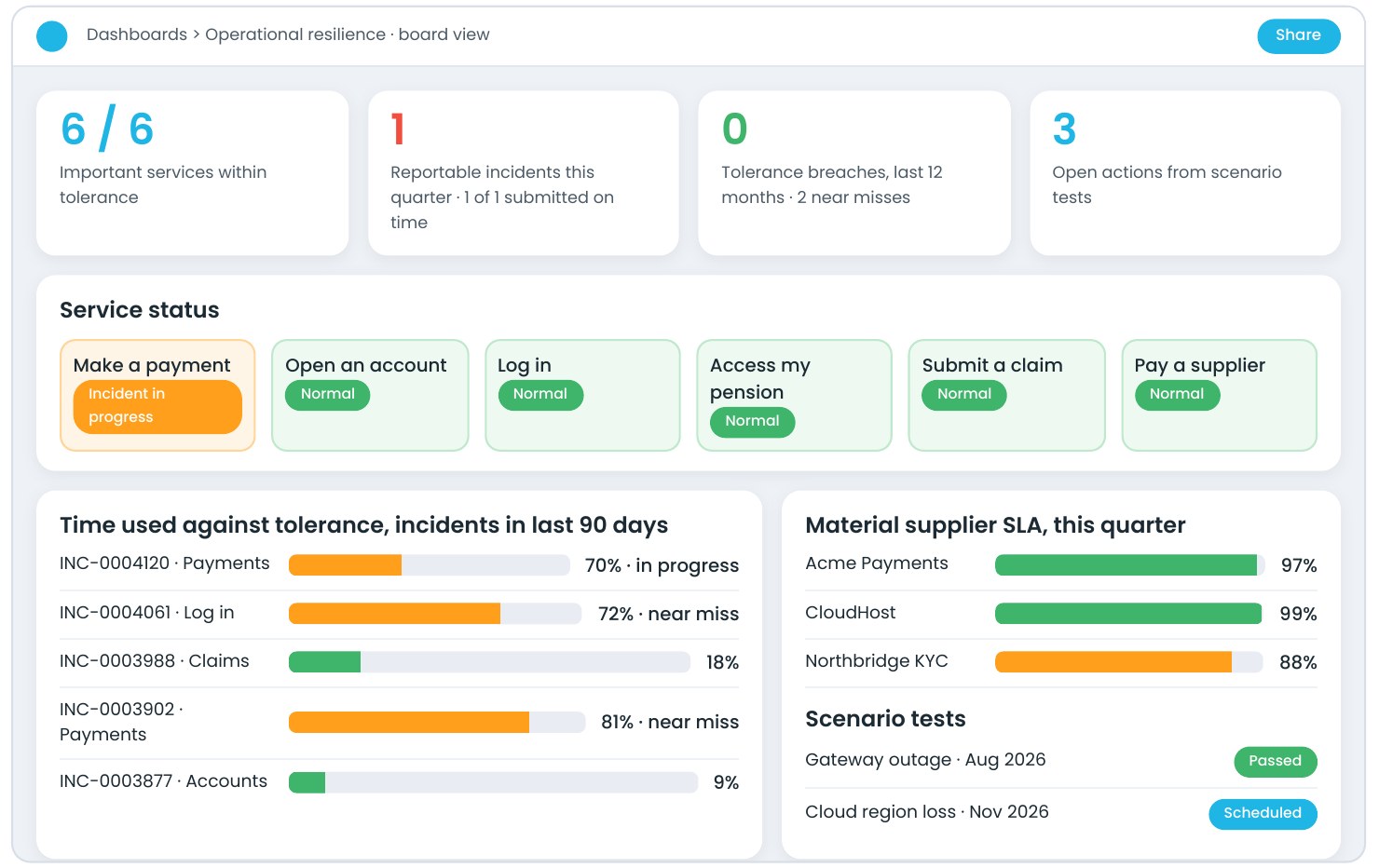Screen dimensions: 1379x868
Task: Click the Cloud region loss Nov 2026 row
Action: click(x=1061, y=813)
